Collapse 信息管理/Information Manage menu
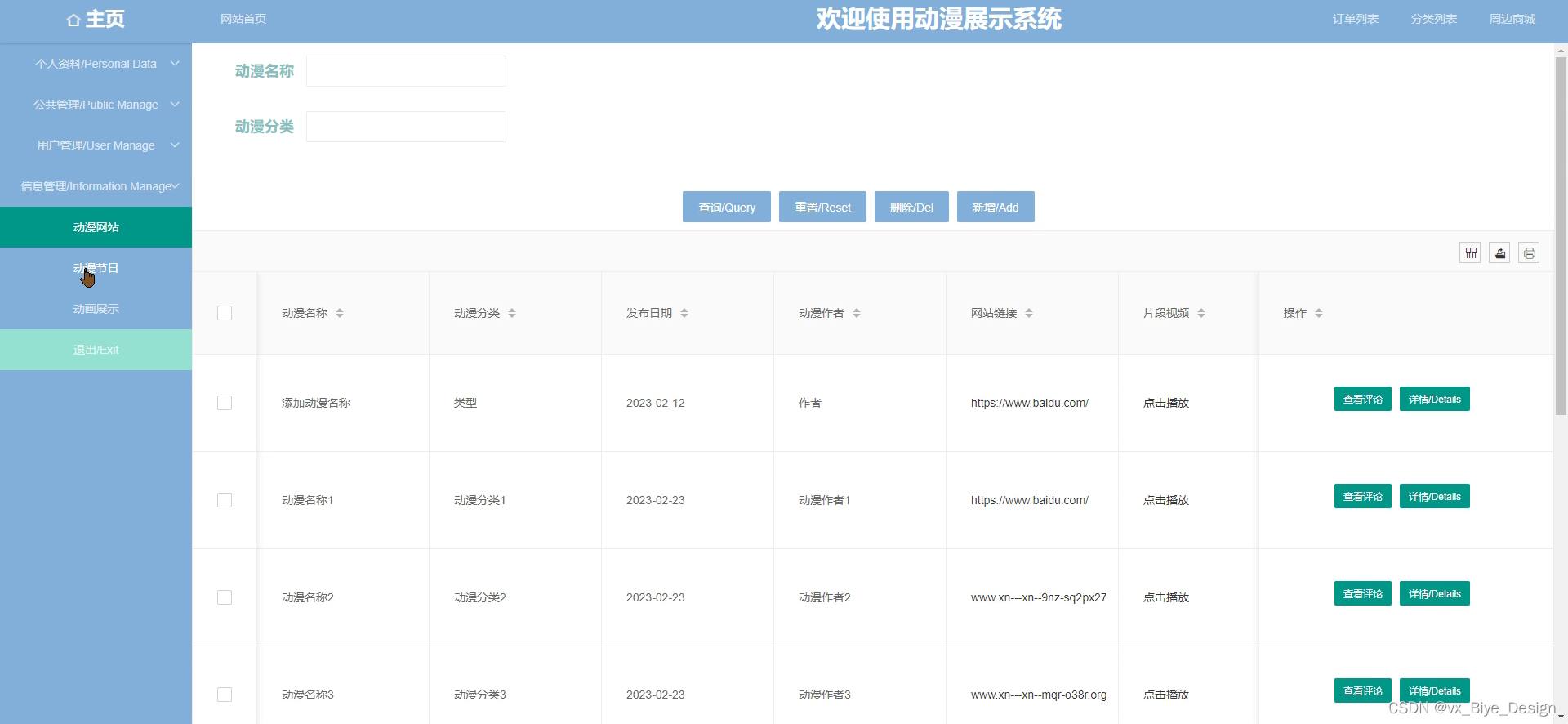 [x=96, y=186]
